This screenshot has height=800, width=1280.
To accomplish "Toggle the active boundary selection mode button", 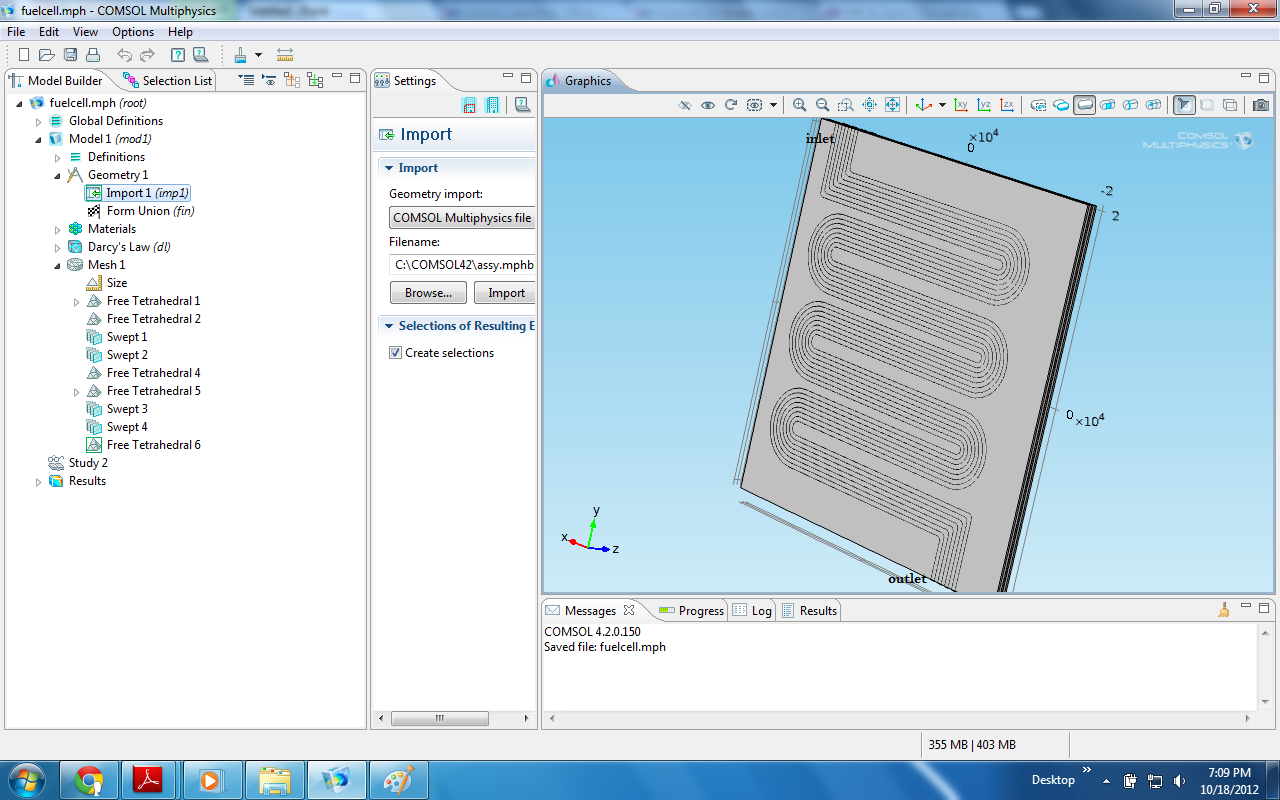I will point(1084,105).
